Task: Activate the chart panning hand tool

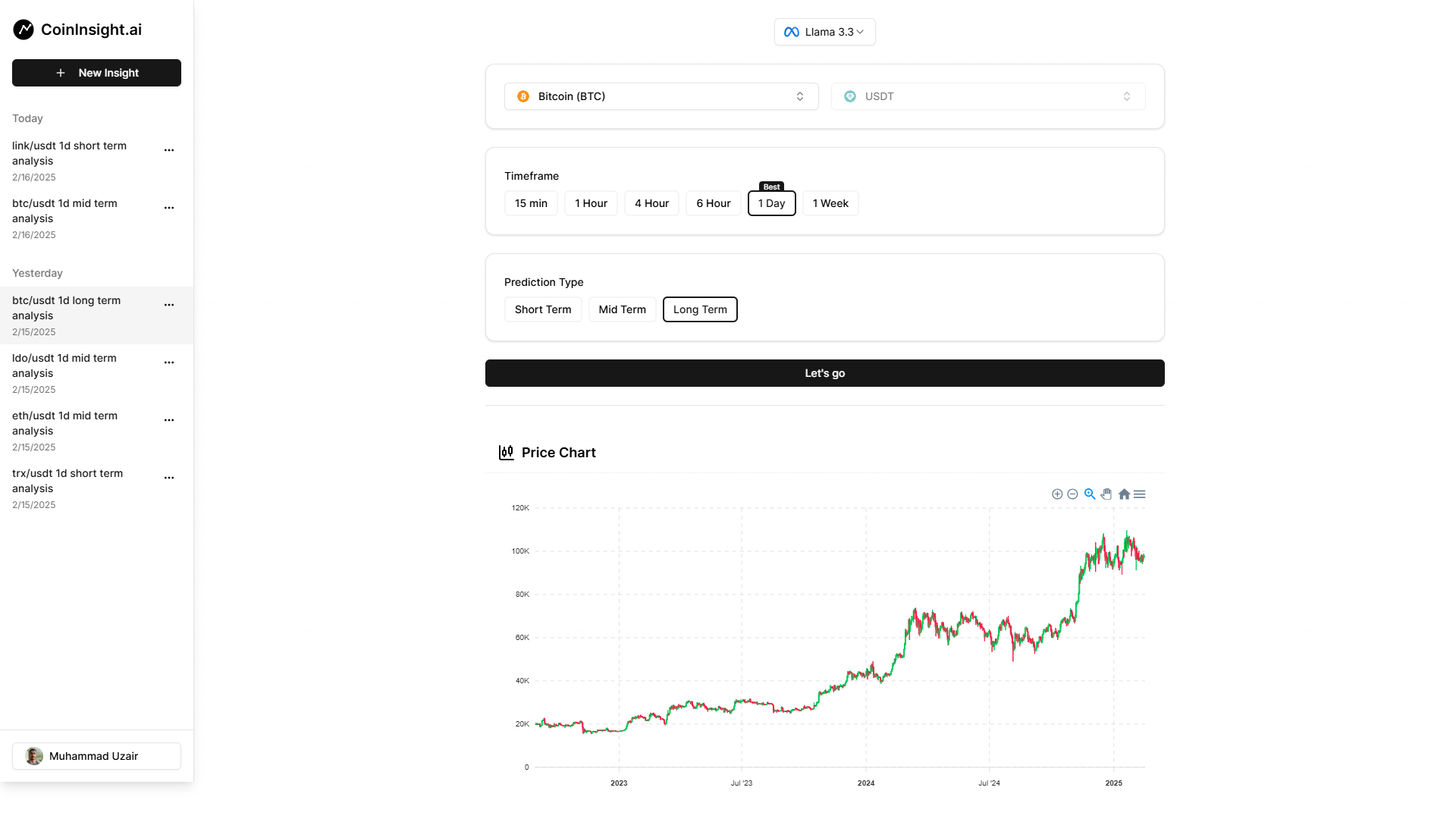Action: 1106,494
